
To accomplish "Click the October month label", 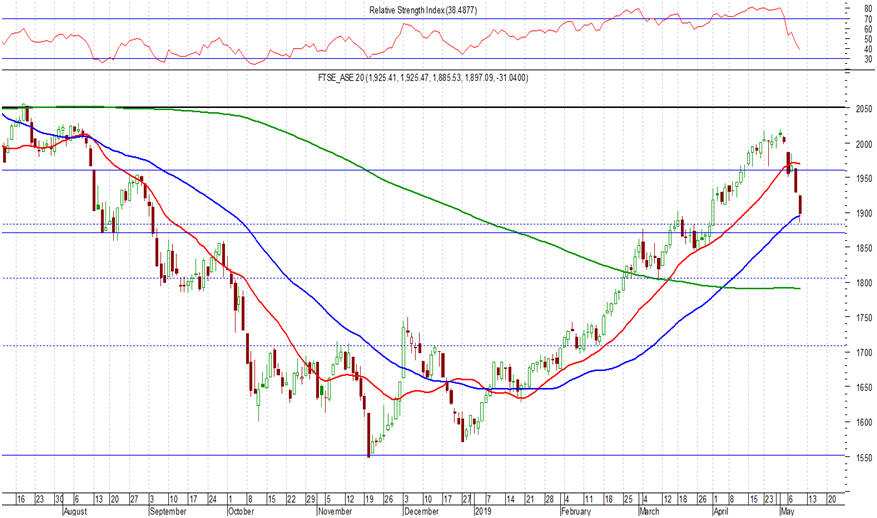I will click(241, 511).
